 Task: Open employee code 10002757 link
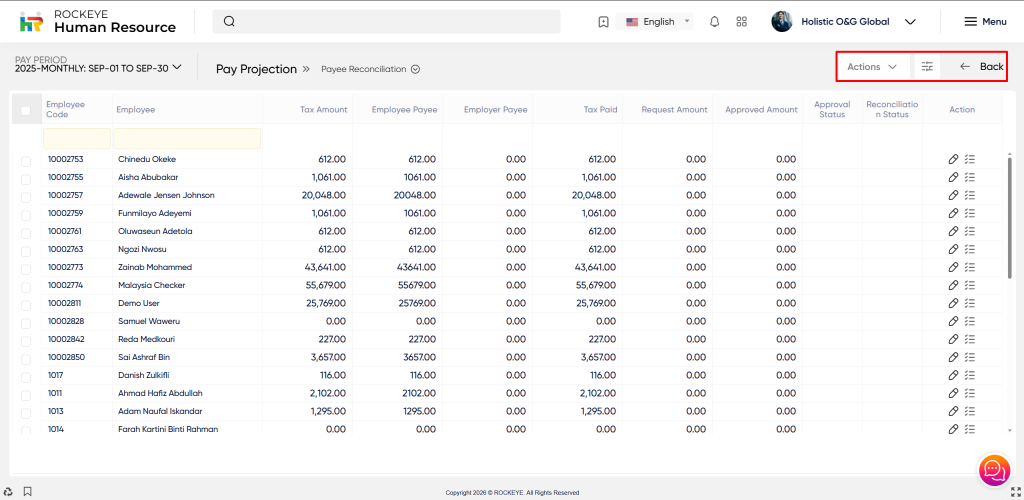click(x=65, y=195)
